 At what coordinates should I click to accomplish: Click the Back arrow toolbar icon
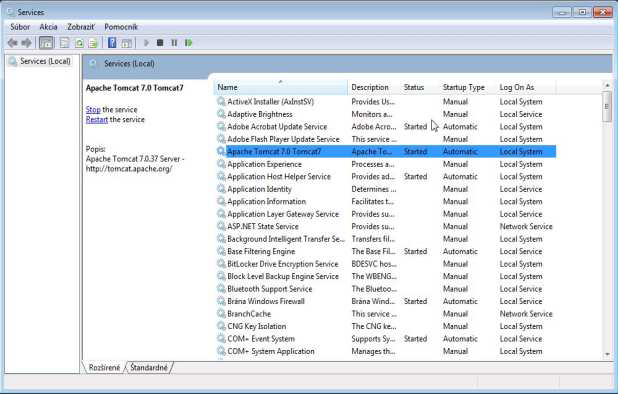13,43
